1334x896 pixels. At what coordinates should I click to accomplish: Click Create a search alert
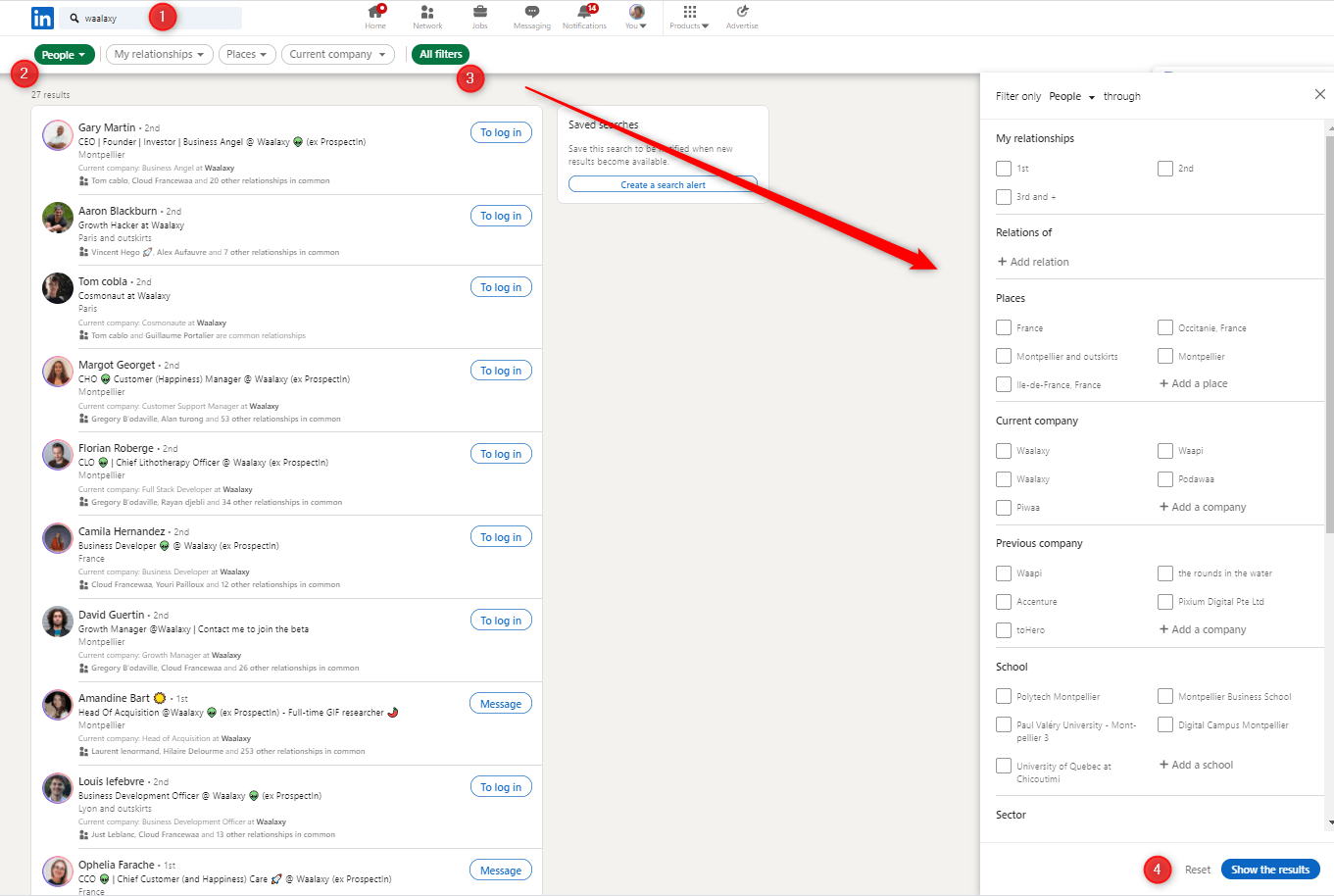664,184
